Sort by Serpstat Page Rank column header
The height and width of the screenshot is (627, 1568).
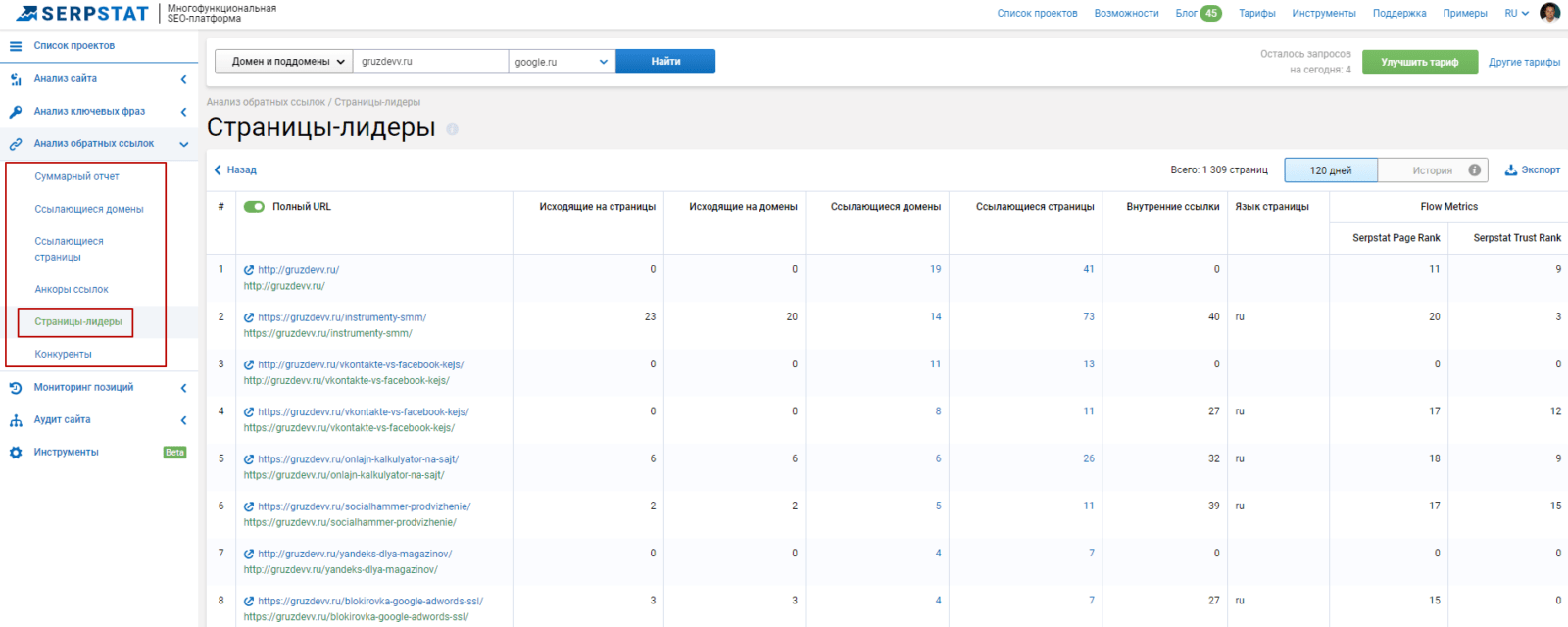1396,238
